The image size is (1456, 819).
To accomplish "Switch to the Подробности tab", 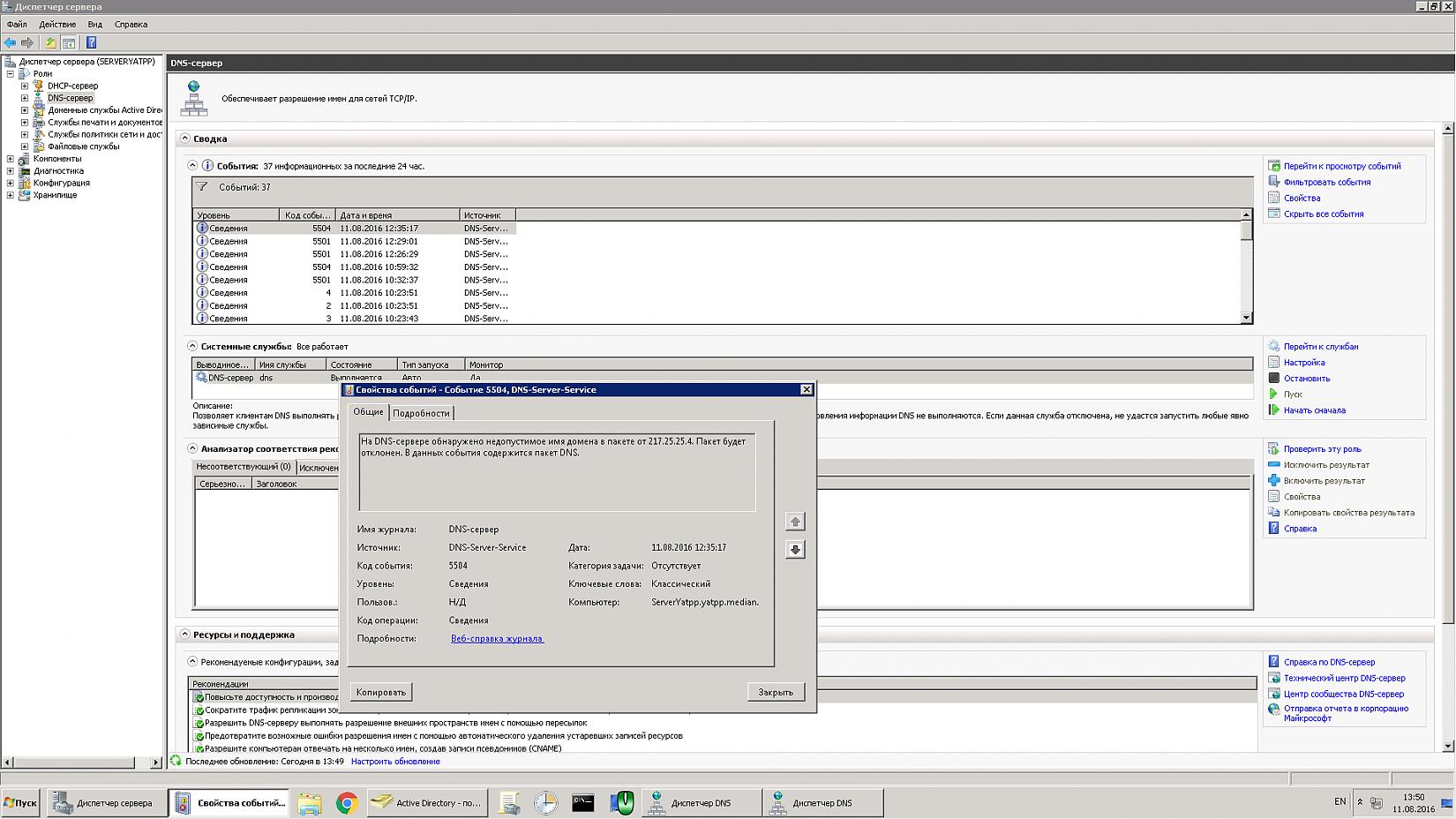I will tap(421, 413).
